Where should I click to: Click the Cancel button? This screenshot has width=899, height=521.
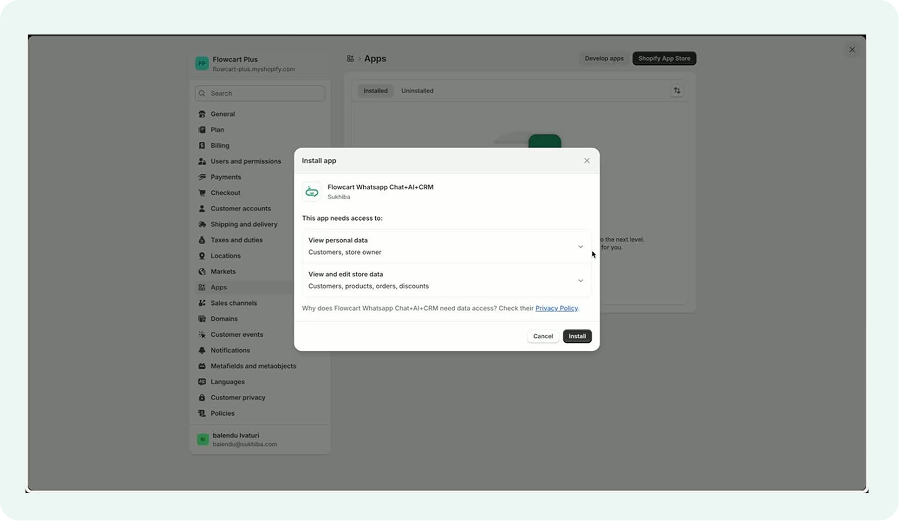click(543, 336)
